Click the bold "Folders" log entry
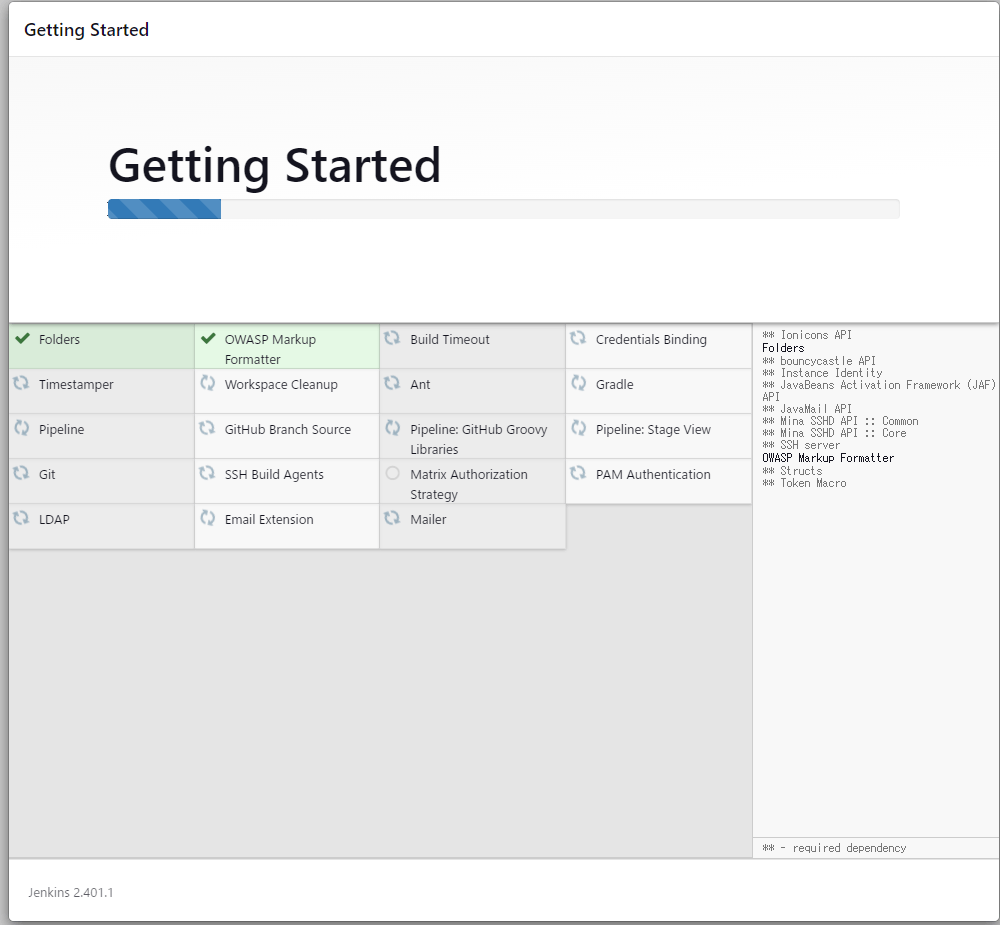This screenshot has width=1000, height=925. [x=783, y=348]
